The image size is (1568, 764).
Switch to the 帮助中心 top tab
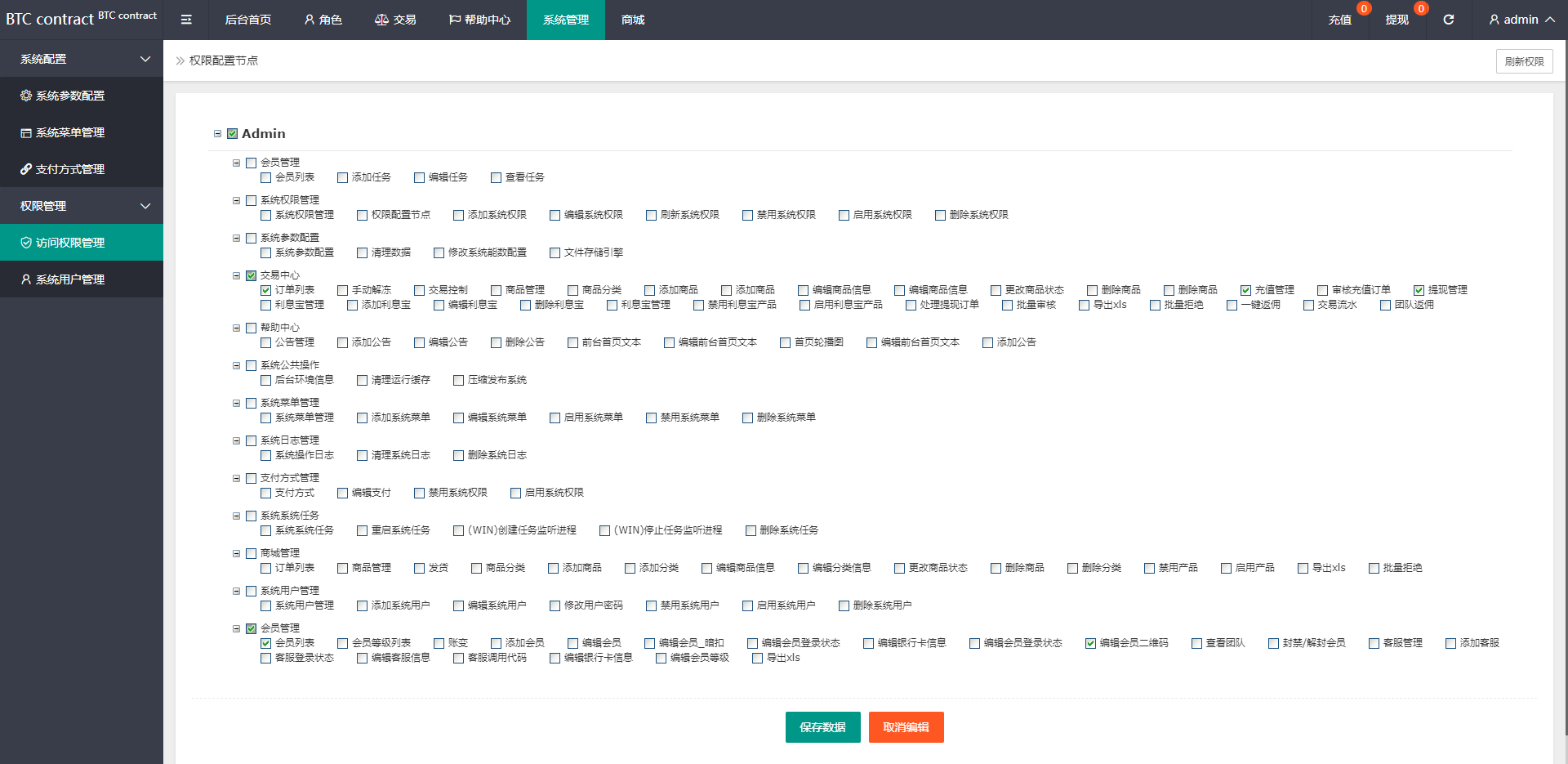(x=479, y=20)
